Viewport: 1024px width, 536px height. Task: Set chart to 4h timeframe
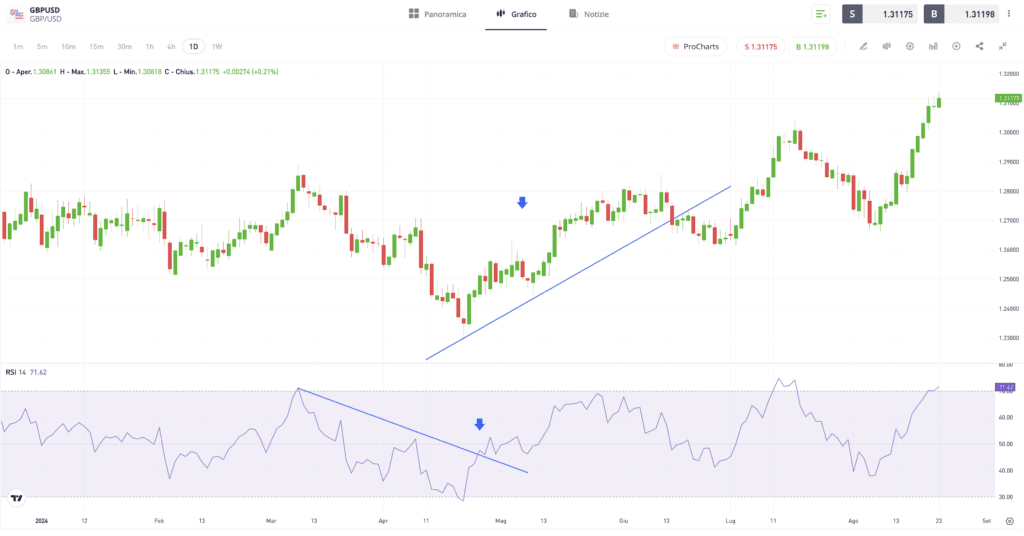(171, 46)
